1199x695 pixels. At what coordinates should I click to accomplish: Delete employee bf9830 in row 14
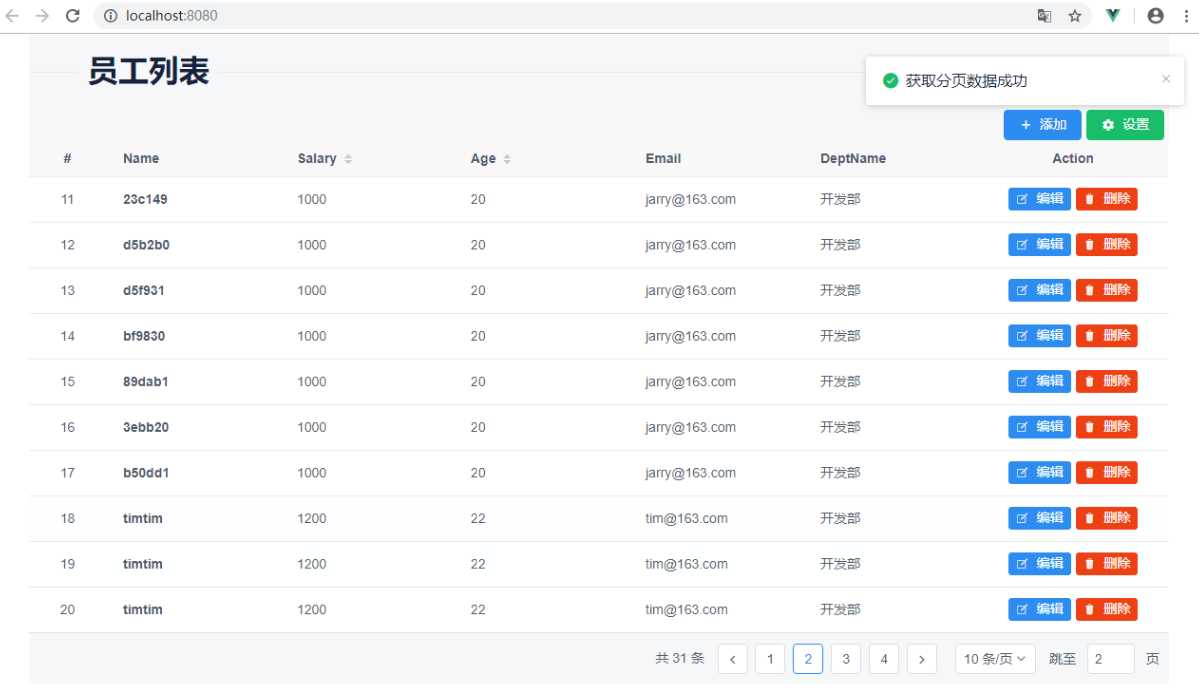click(x=1106, y=336)
